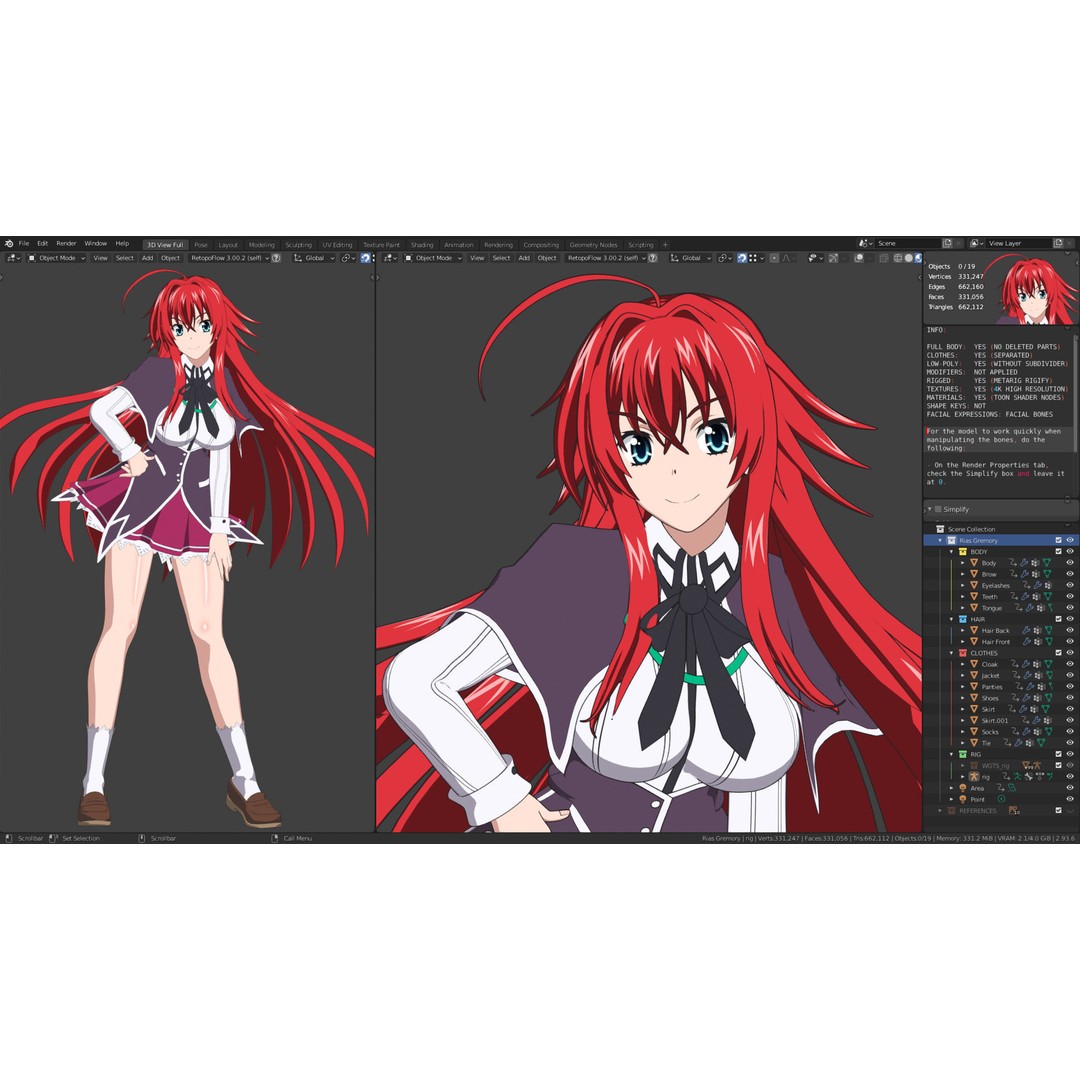The image size is (1080, 1080).
Task: Uncheck the Rias Gremory collection checkbox
Action: pyautogui.click(x=1059, y=540)
